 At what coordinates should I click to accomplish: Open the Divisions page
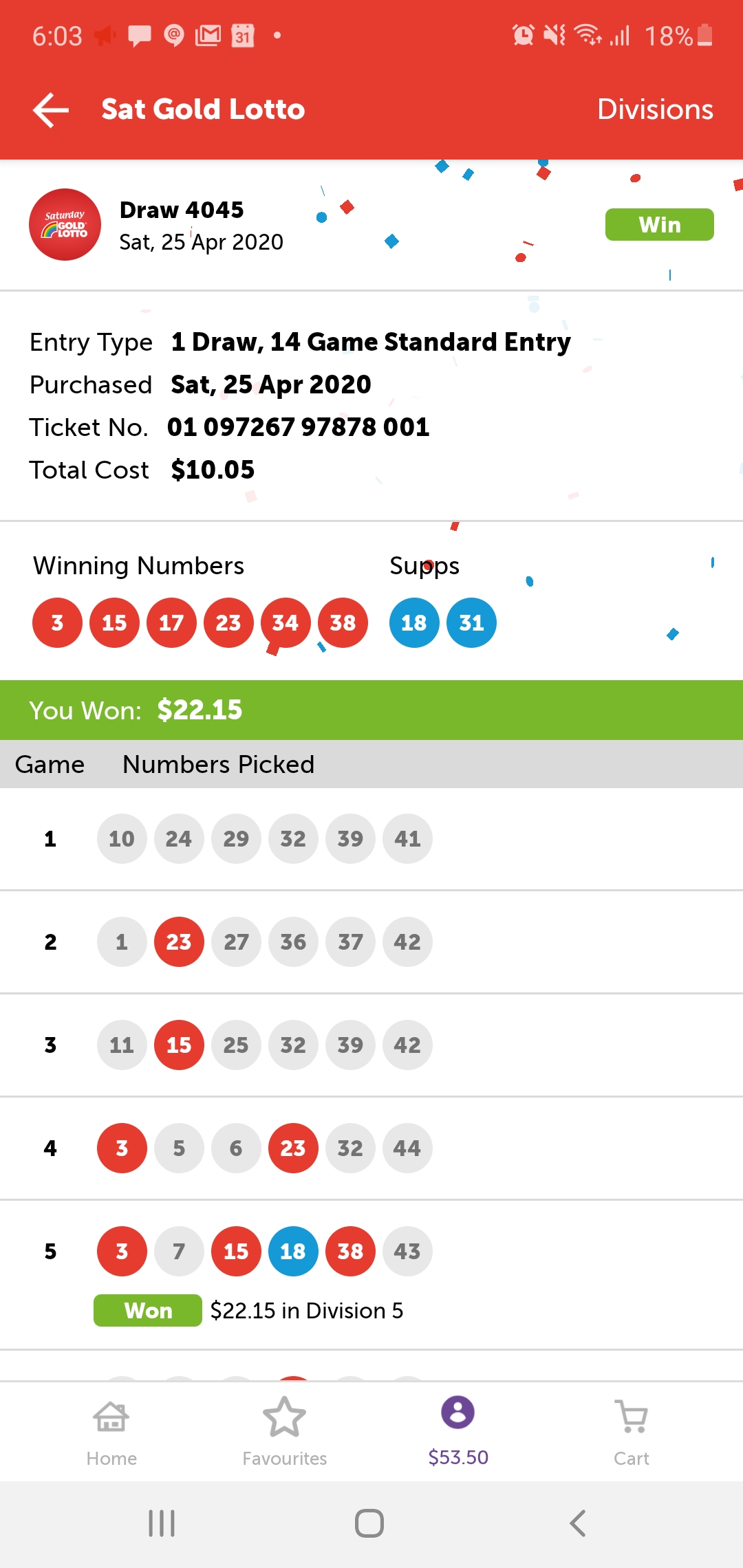655,110
